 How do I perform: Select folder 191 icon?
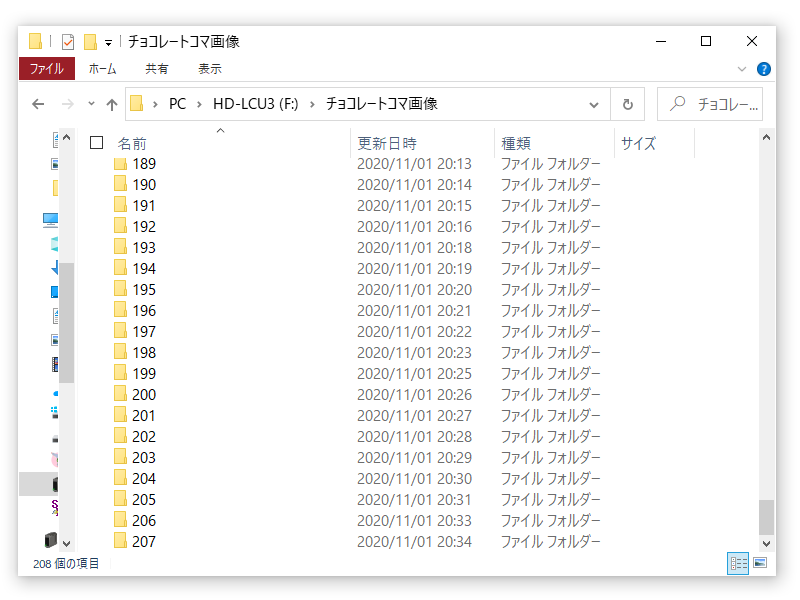click(x=120, y=204)
